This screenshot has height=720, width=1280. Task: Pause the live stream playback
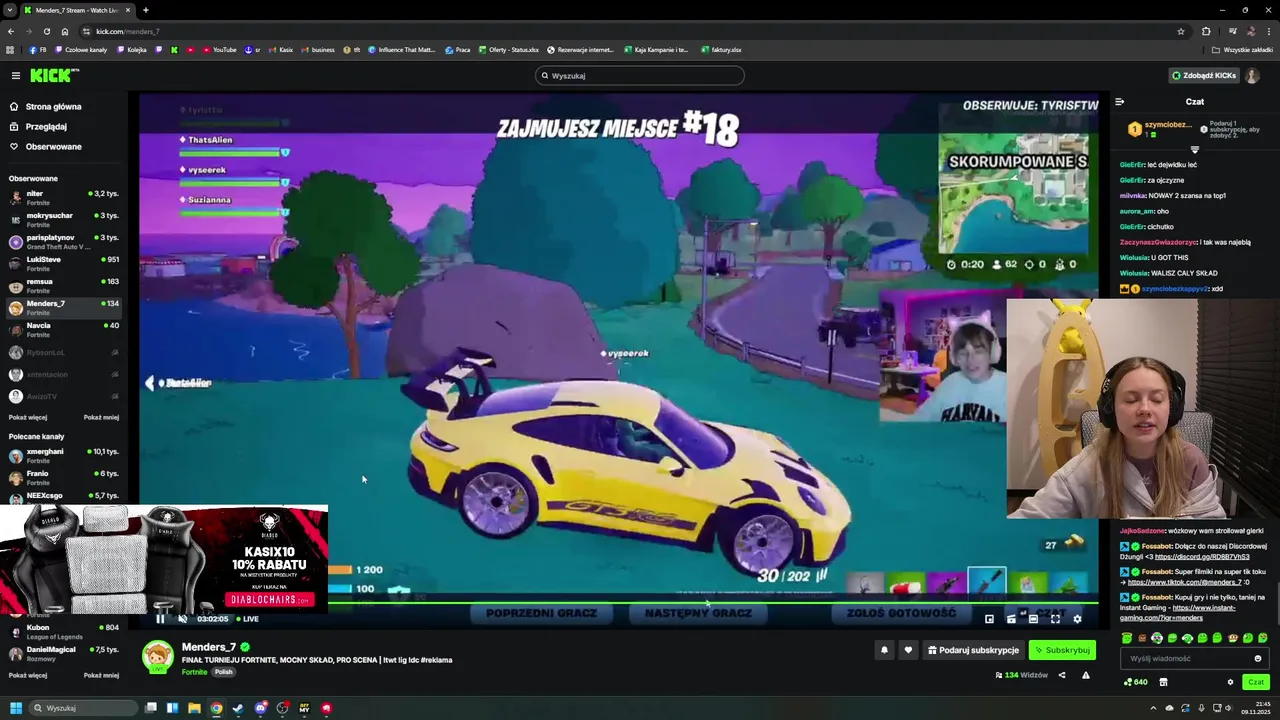pos(160,619)
